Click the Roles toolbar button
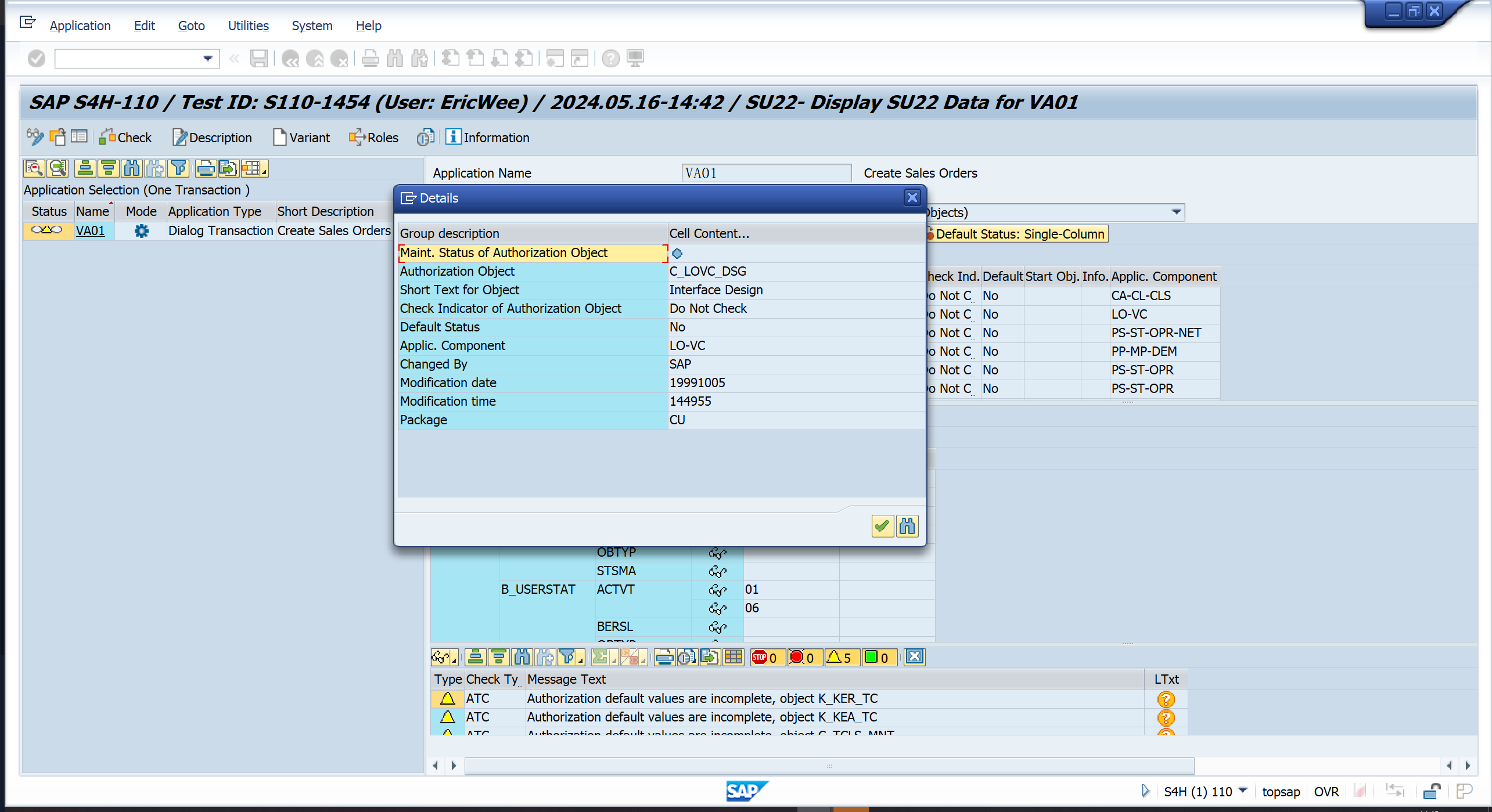This screenshot has width=1492, height=812. pos(373,138)
